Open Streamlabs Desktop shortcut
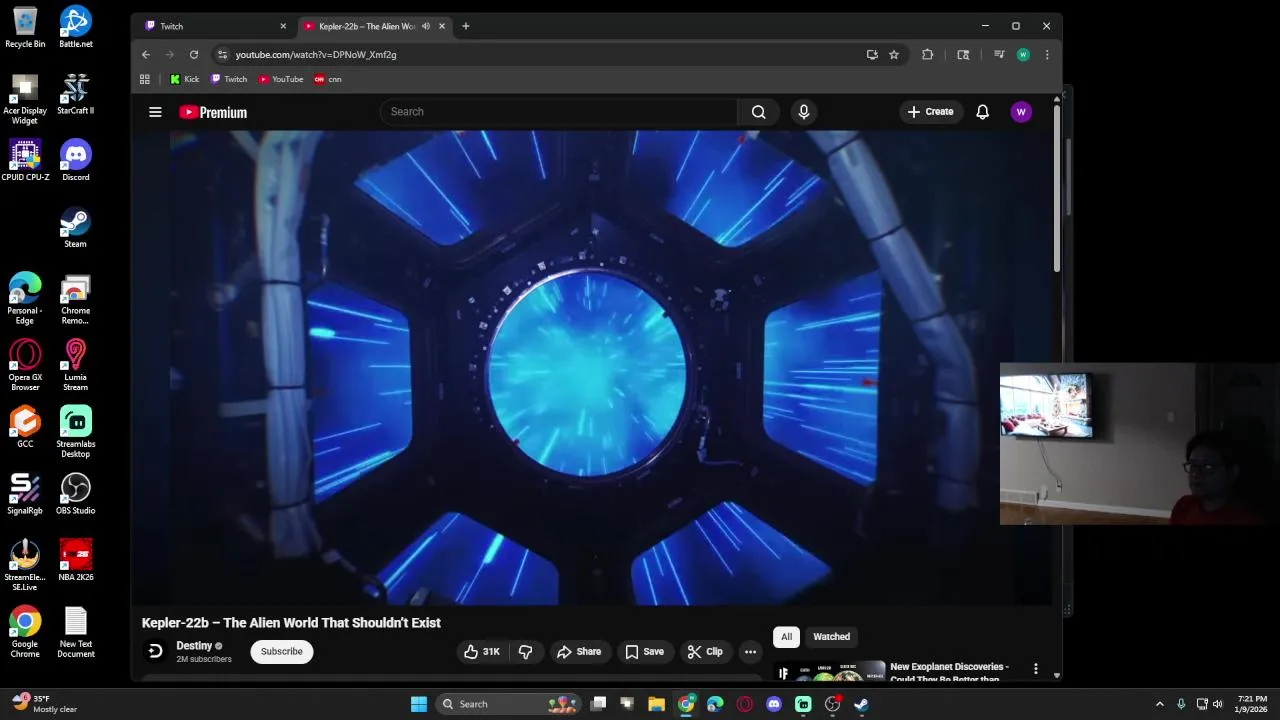The height and width of the screenshot is (720, 1280). point(75,432)
